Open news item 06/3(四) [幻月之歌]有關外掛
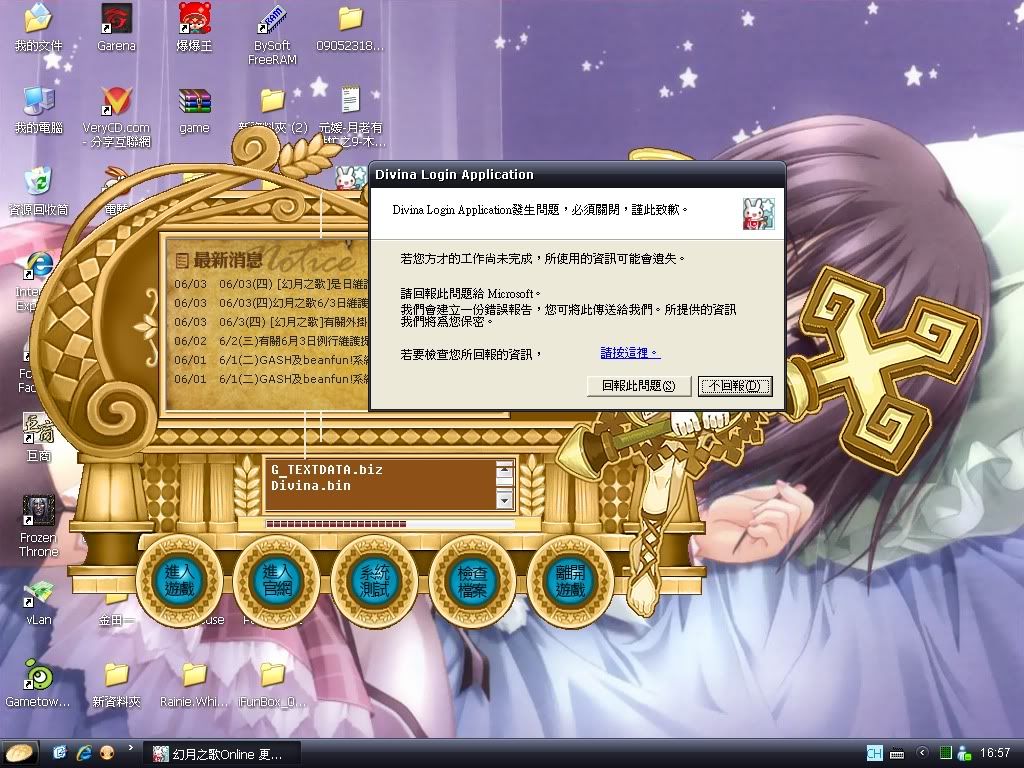This screenshot has width=1024, height=768. (x=271, y=322)
